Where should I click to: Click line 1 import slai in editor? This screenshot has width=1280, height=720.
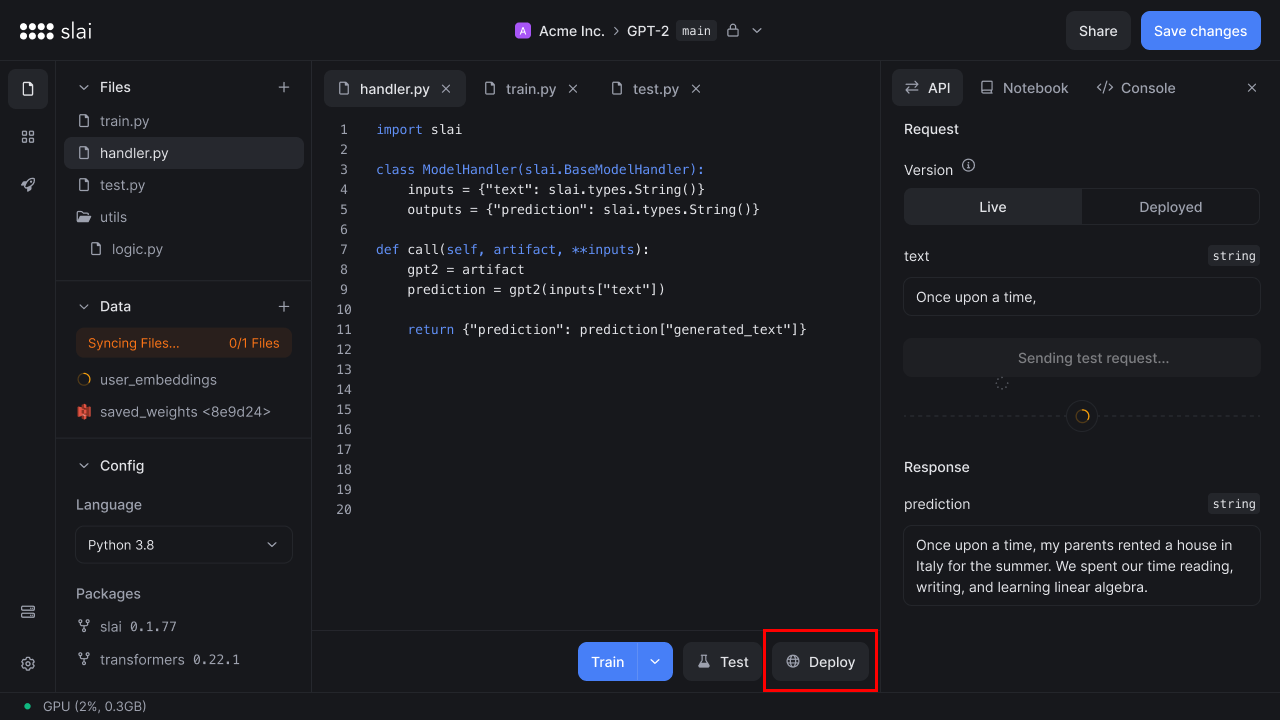[419, 129]
